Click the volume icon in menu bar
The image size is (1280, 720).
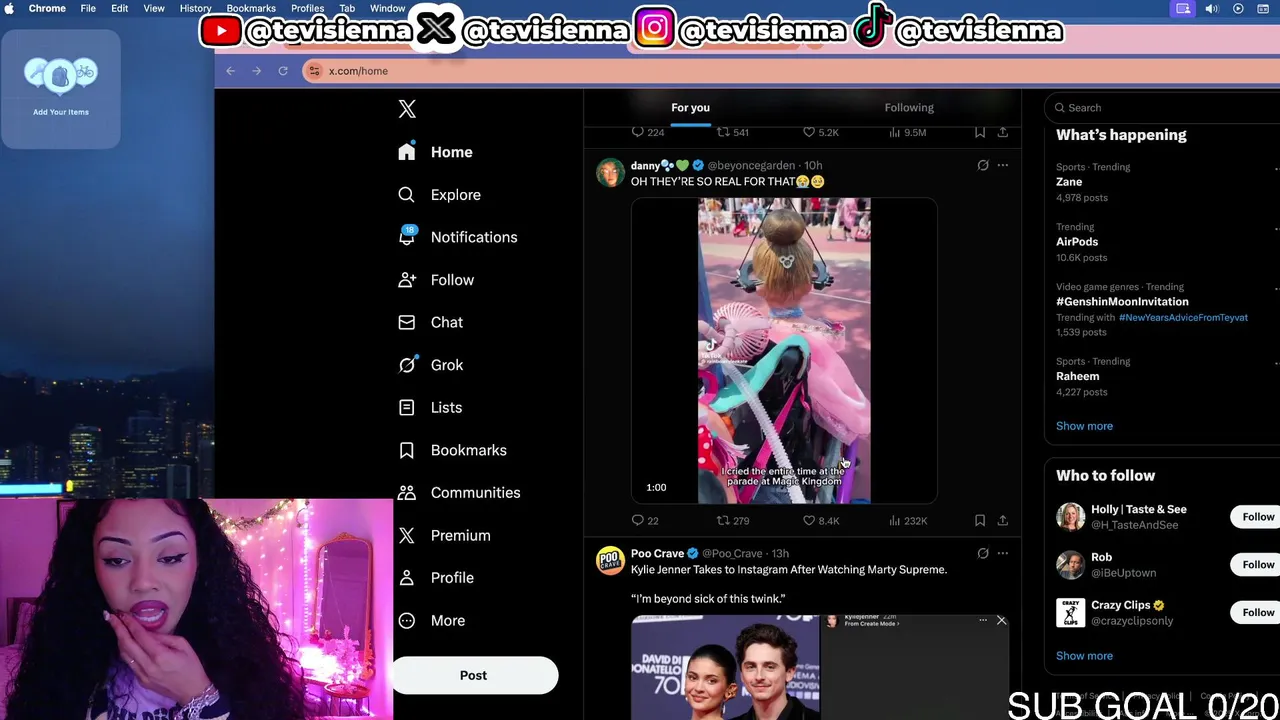coord(1211,8)
